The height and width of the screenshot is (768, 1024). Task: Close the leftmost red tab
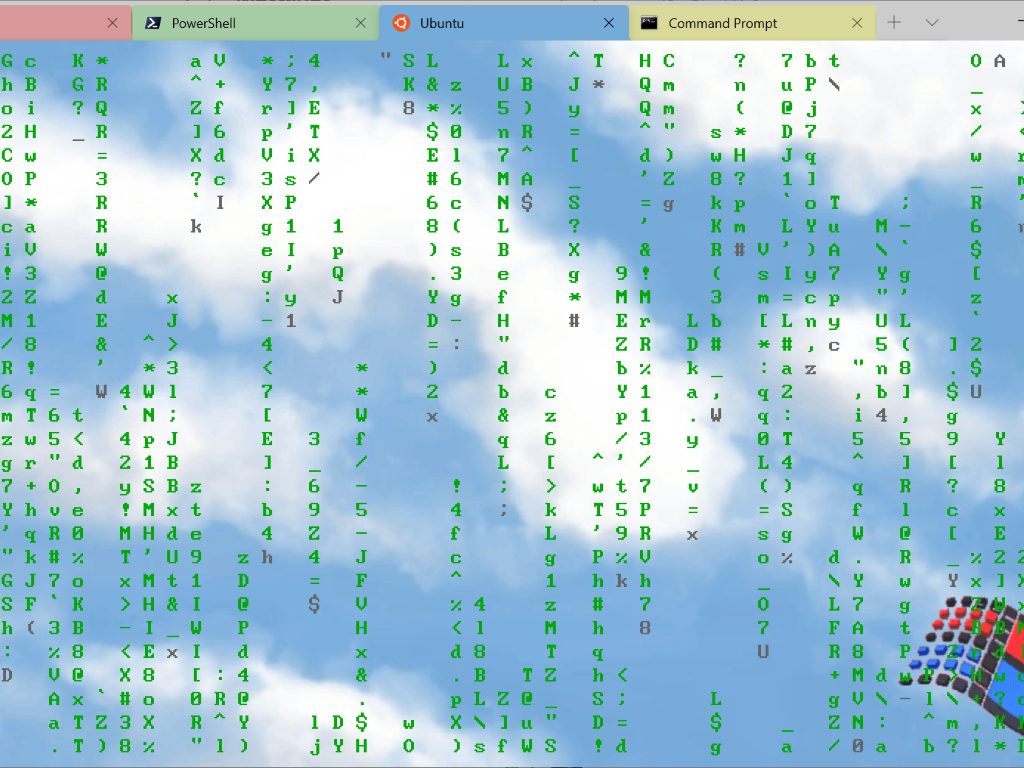pyautogui.click(x=112, y=23)
